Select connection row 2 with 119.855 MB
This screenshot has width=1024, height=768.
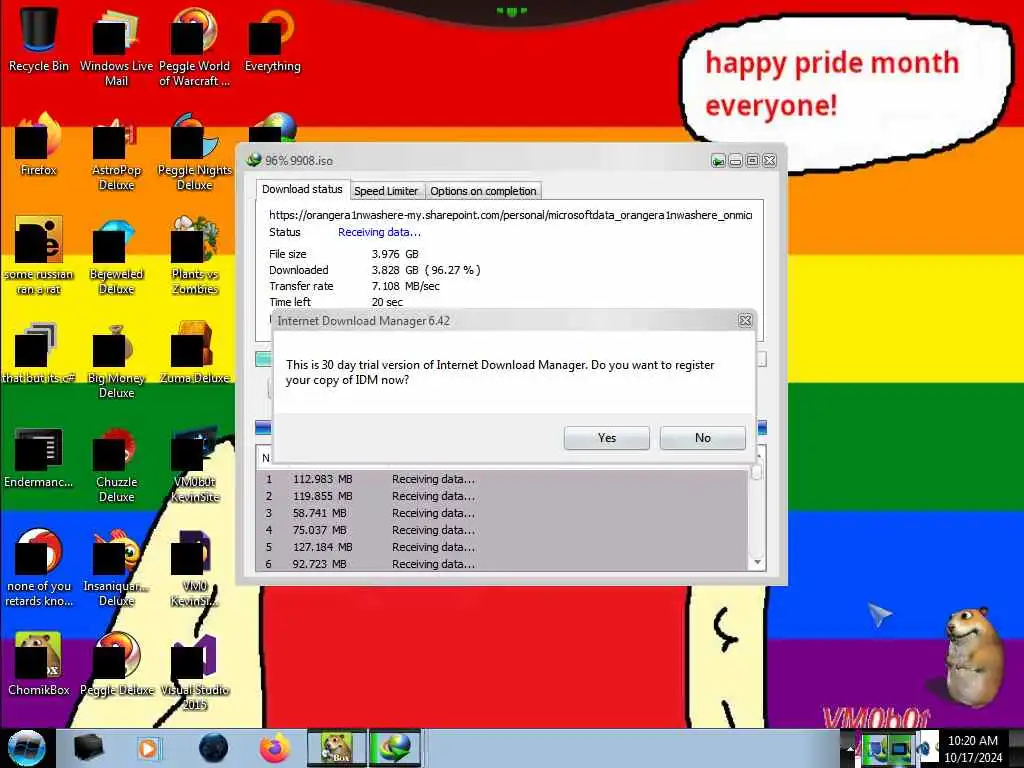[x=502, y=496]
